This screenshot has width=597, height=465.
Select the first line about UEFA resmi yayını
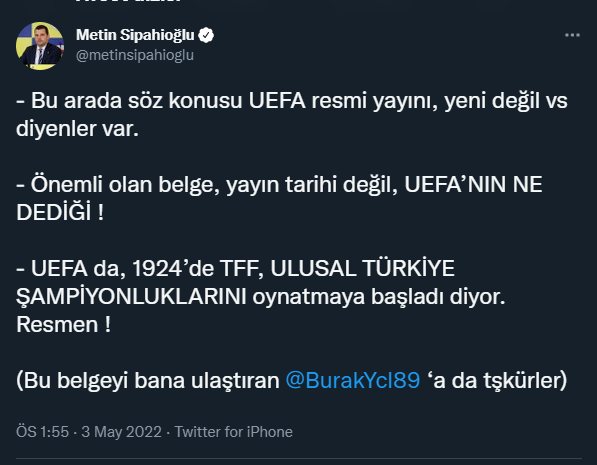pos(292,101)
